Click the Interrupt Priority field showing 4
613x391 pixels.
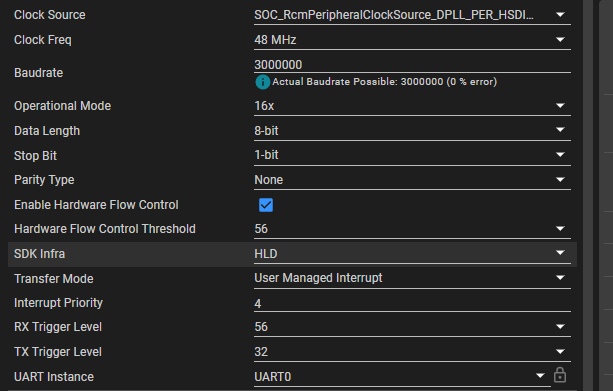click(x=412, y=303)
